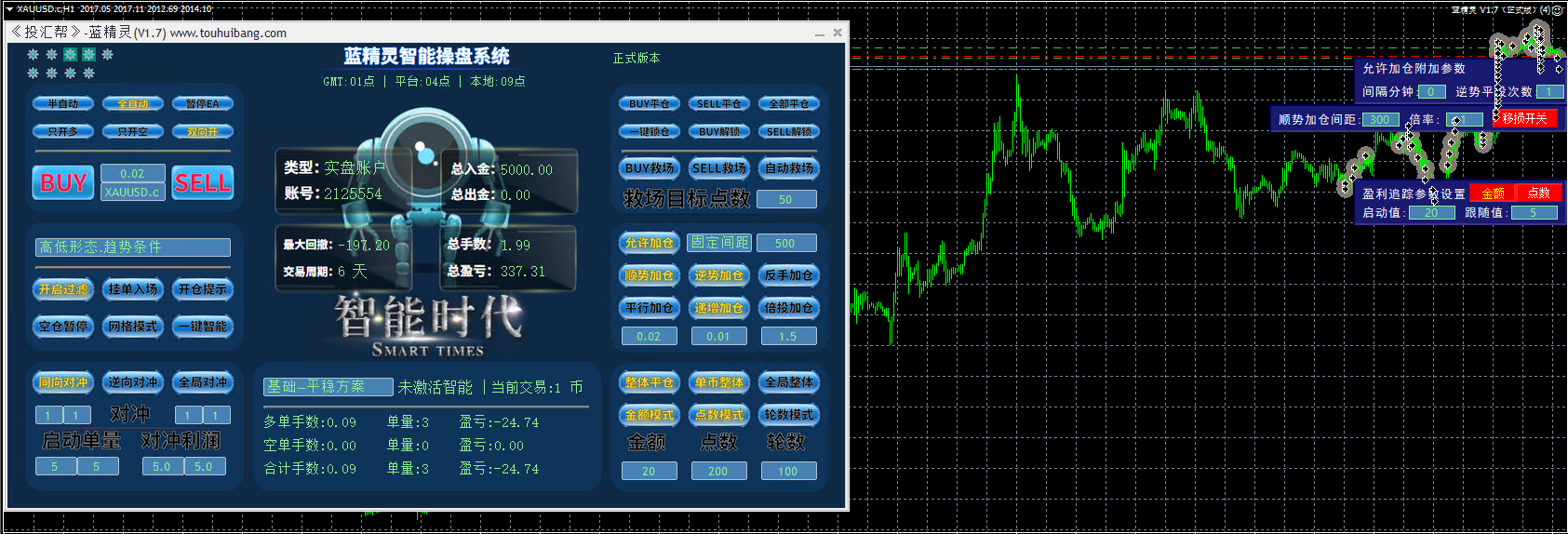Select the 金额模式 amount mode button

650,415
